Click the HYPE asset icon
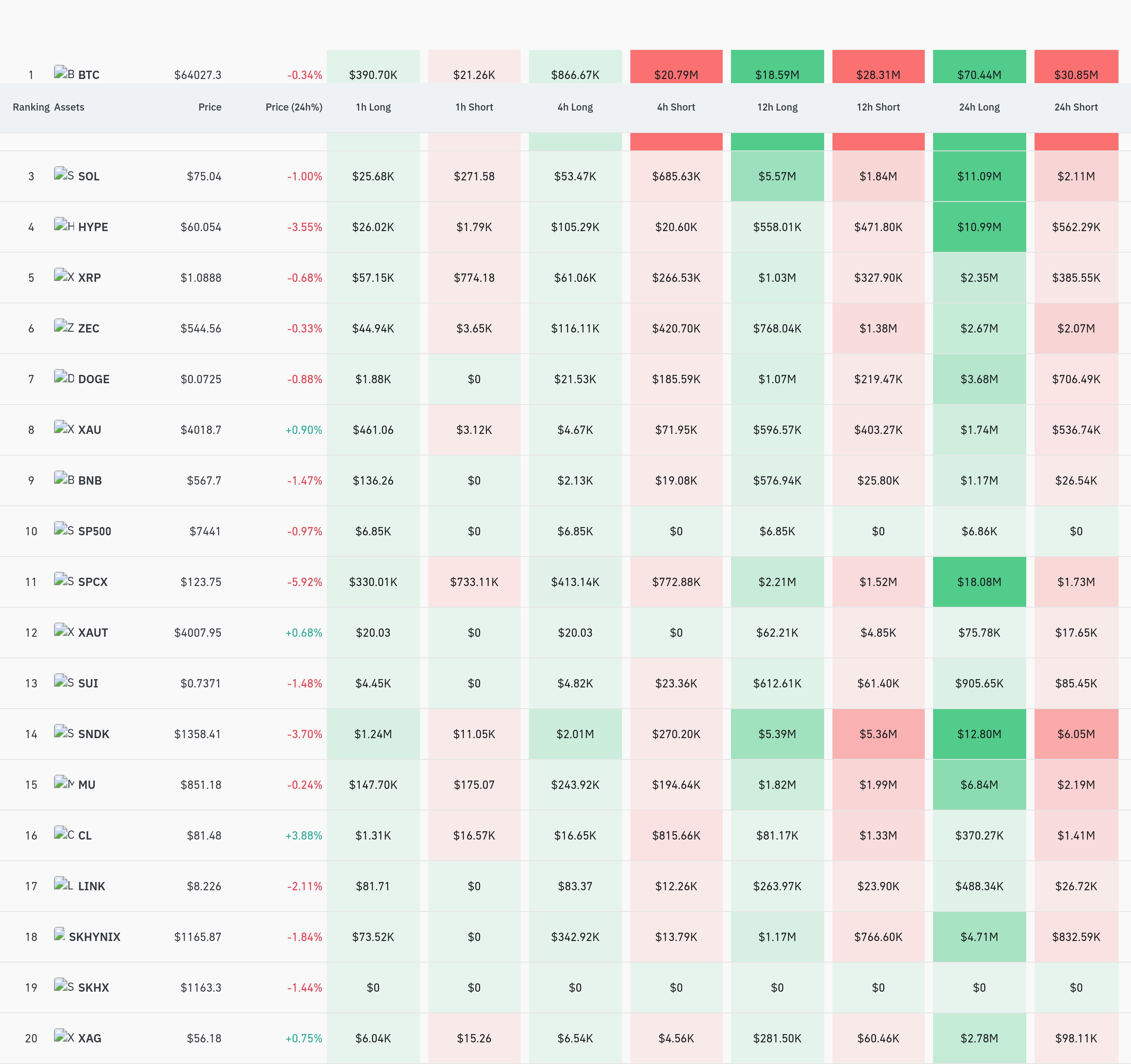The image size is (1131, 1064). click(64, 225)
